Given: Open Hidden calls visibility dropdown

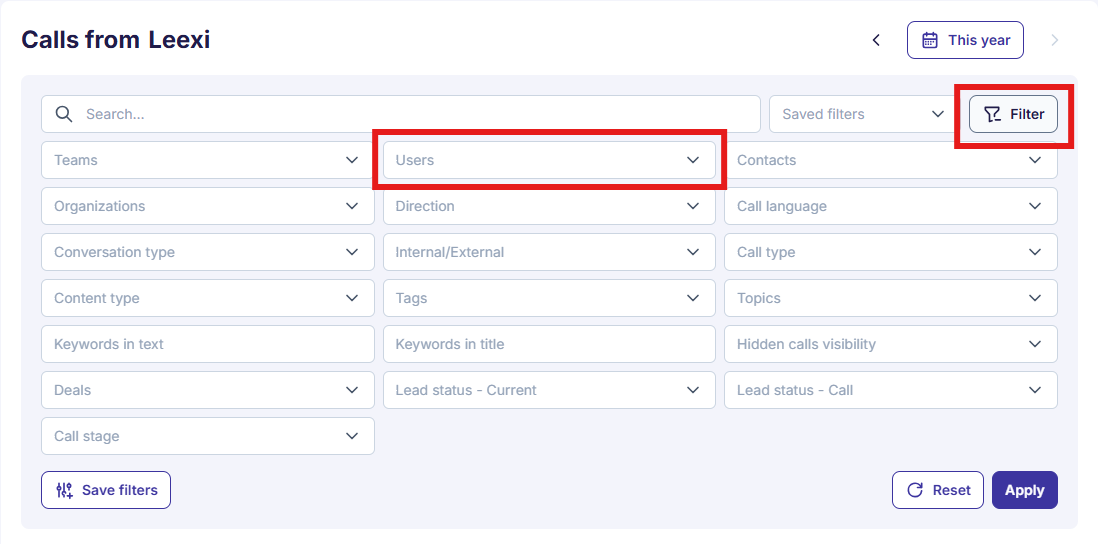Looking at the screenshot, I should [x=891, y=344].
